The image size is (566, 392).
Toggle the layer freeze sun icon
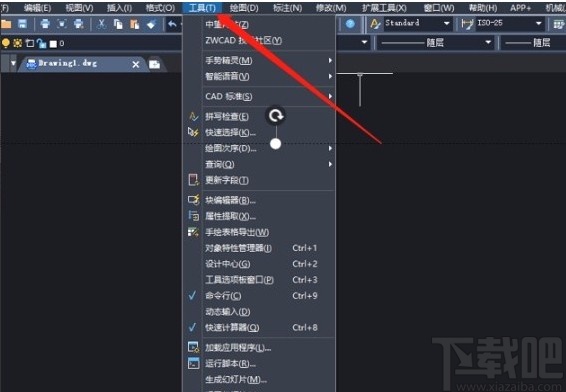click(17, 43)
